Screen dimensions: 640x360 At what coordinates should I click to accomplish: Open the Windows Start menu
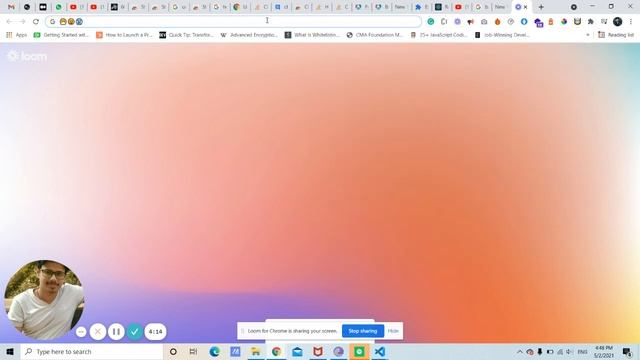[10, 351]
